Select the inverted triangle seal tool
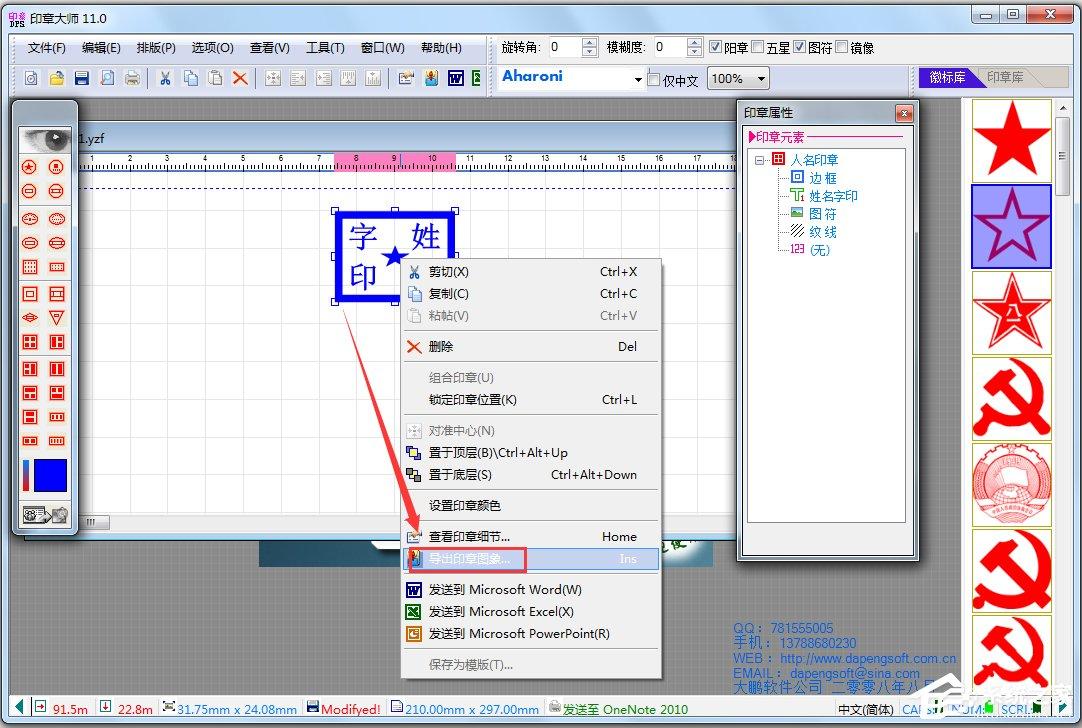 coord(57,317)
